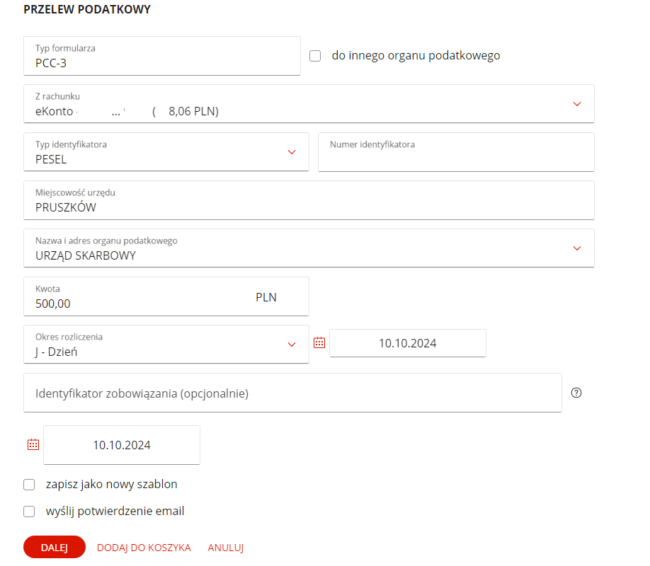Focus the 'Typ formularza' PCC-3 field
This screenshot has width=650, height=566.
click(161, 56)
